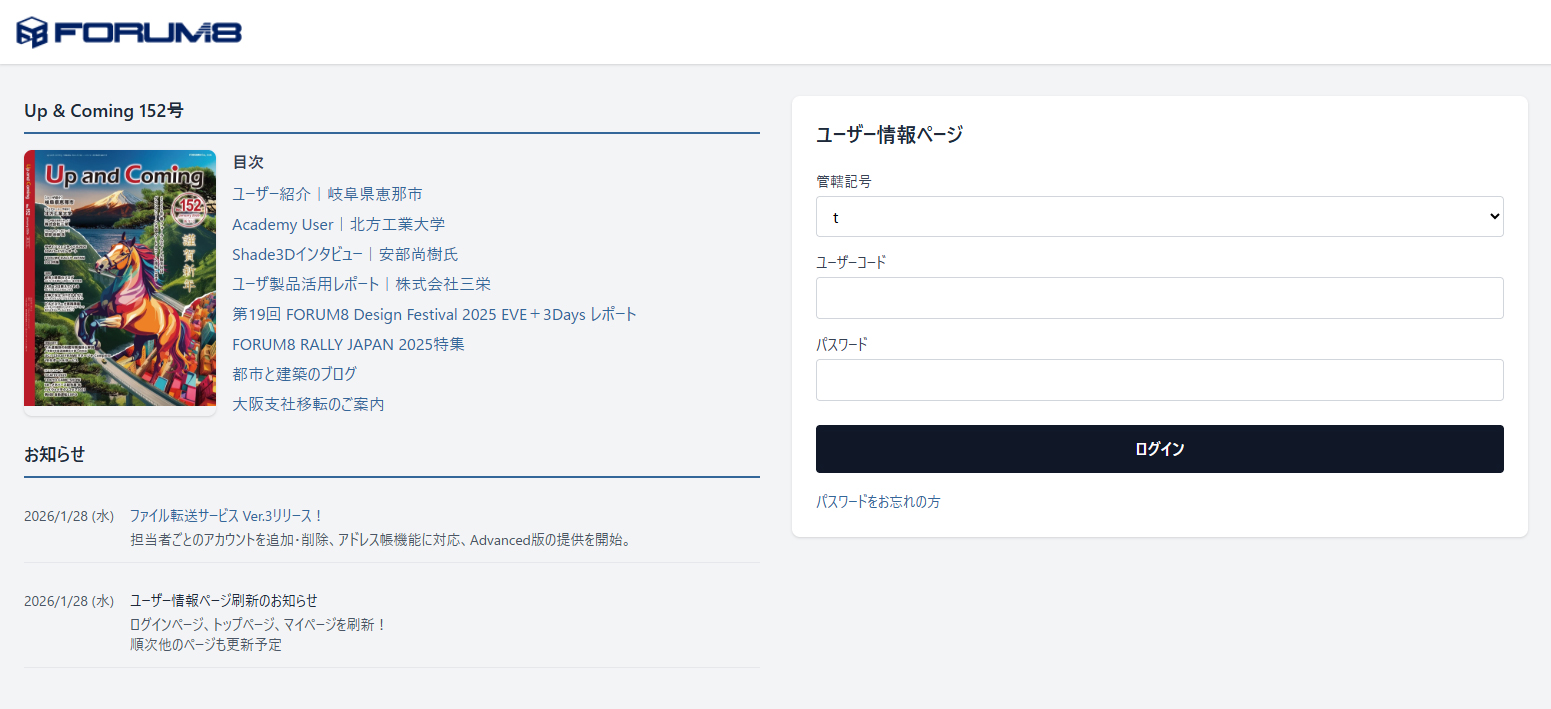This screenshot has width=1551, height=709.
Task: Open the 安部尚樹氏 link
Action: [418, 254]
